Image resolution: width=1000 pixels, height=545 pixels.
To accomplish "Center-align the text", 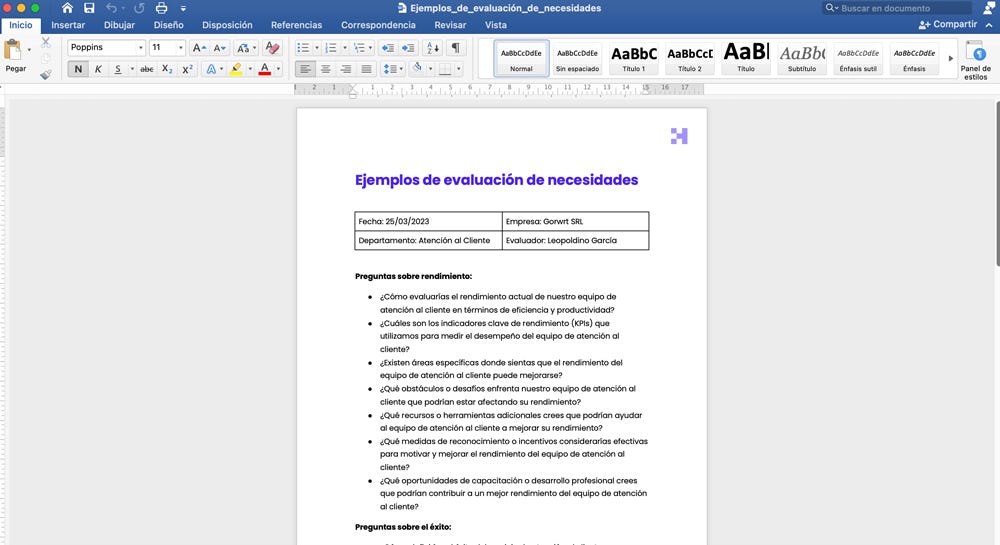I will pyautogui.click(x=325, y=69).
